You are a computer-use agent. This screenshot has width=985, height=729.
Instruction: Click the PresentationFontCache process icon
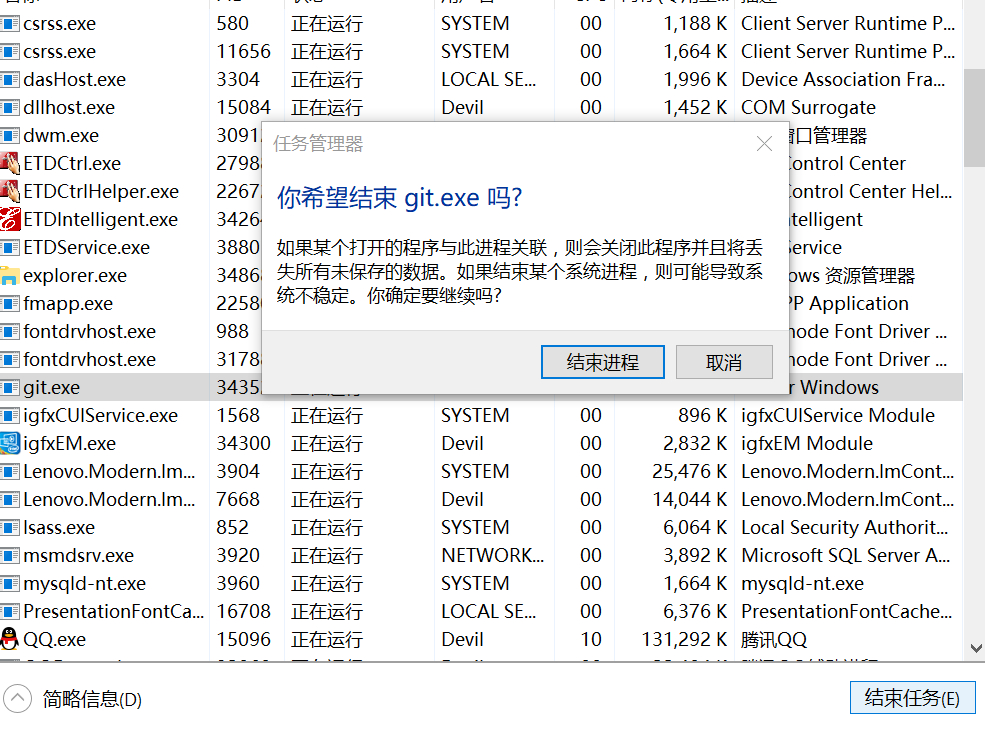pos(10,611)
